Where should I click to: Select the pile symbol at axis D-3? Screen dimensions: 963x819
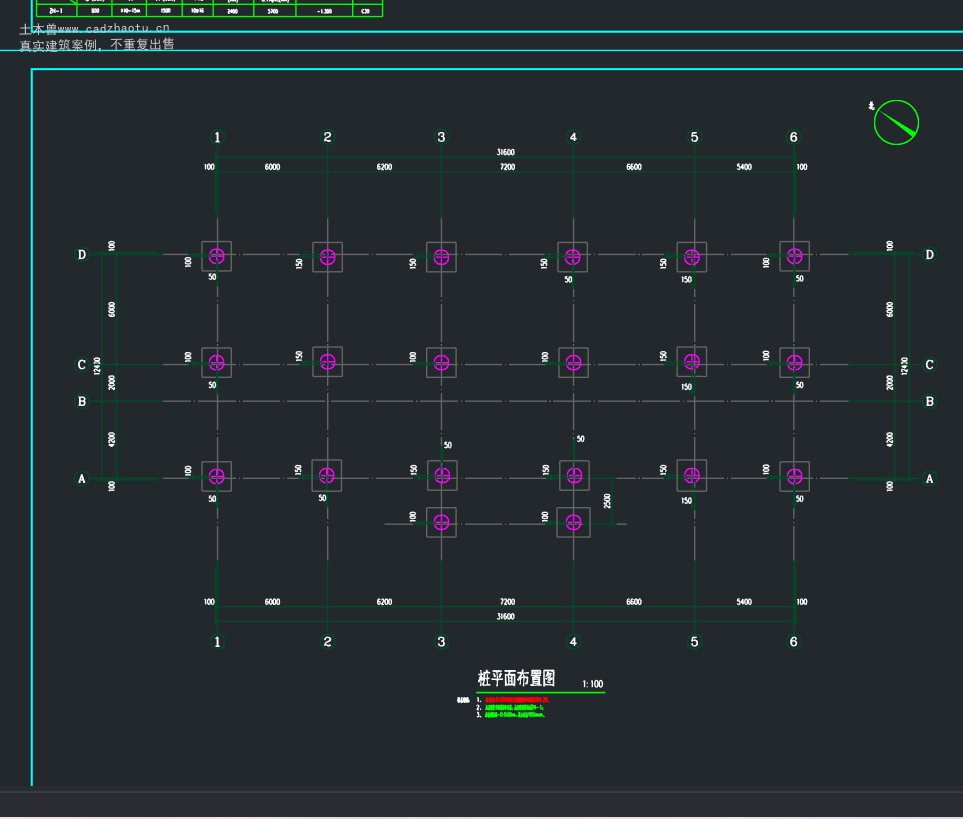coord(442,257)
